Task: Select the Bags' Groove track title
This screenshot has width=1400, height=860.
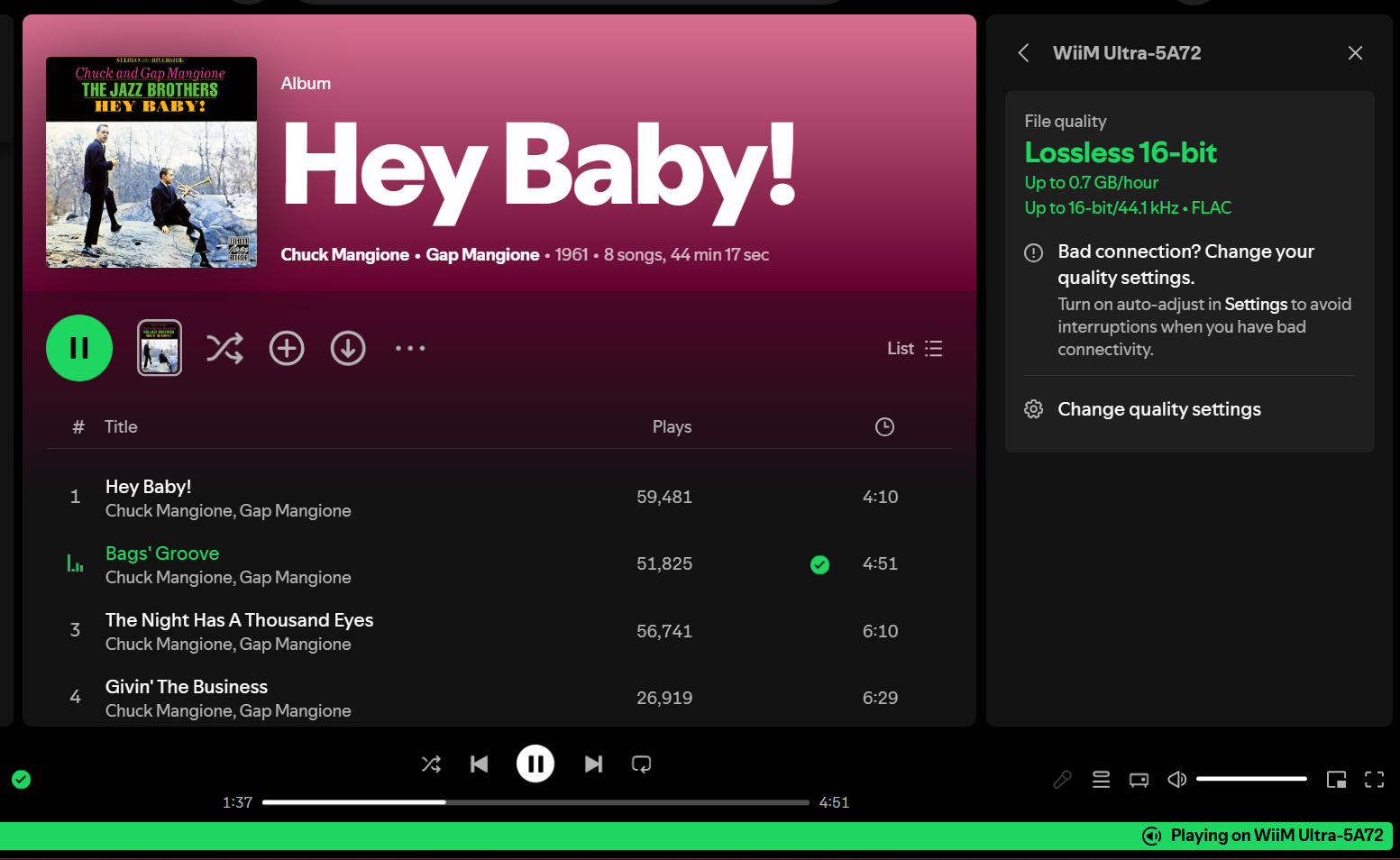Action: [162, 554]
